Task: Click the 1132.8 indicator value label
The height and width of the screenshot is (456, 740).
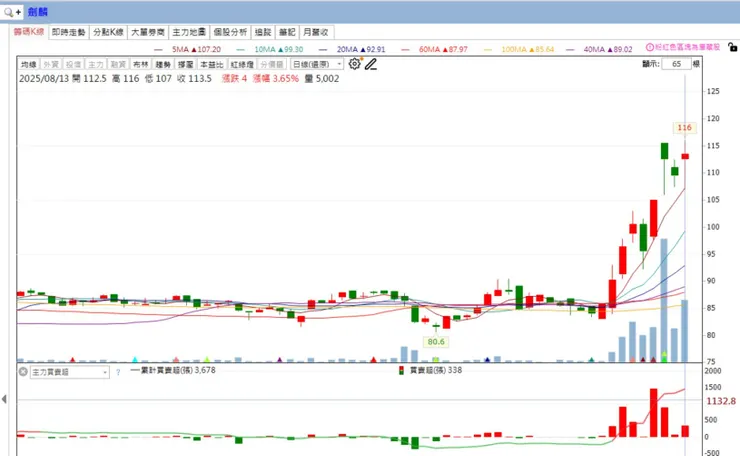Action: [721, 401]
